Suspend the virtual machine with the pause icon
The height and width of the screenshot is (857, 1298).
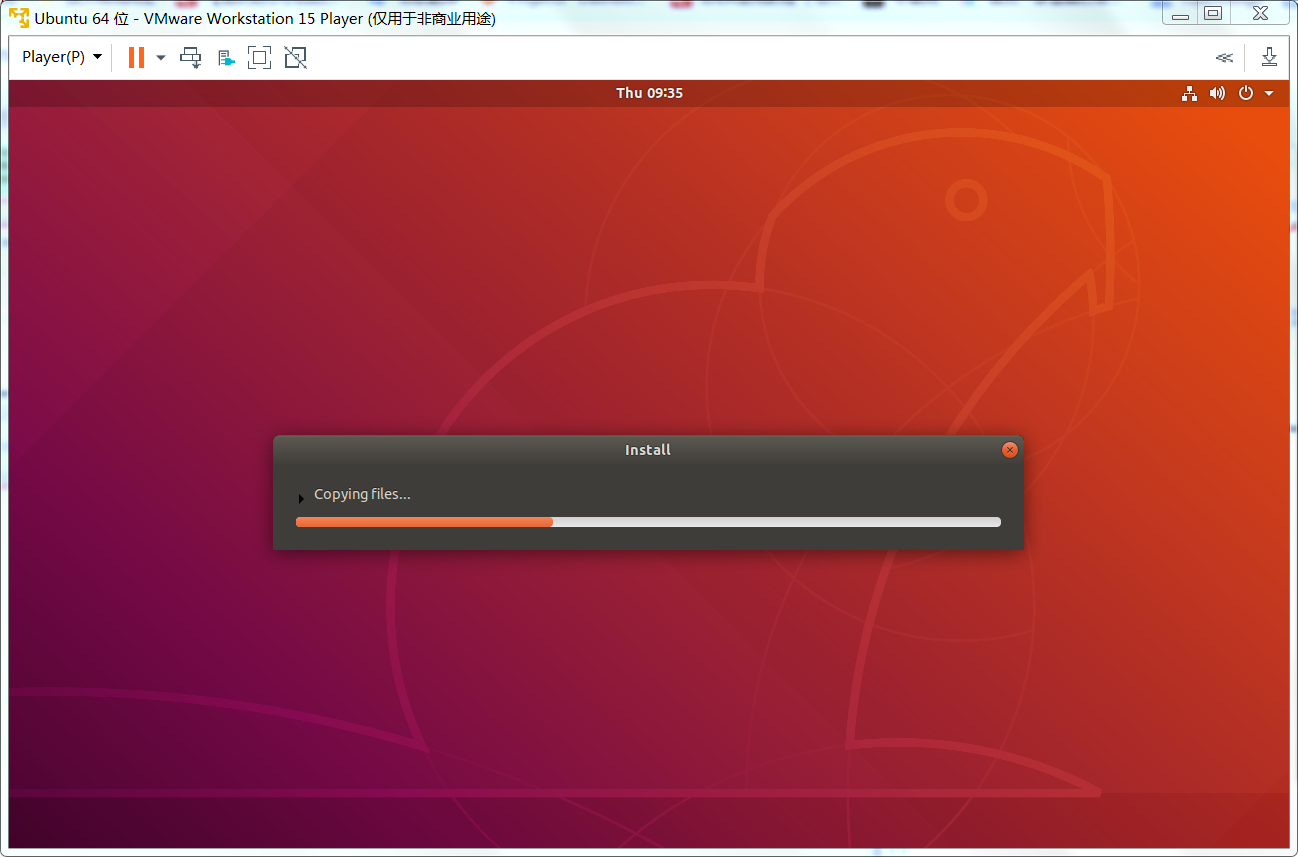(x=135, y=57)
